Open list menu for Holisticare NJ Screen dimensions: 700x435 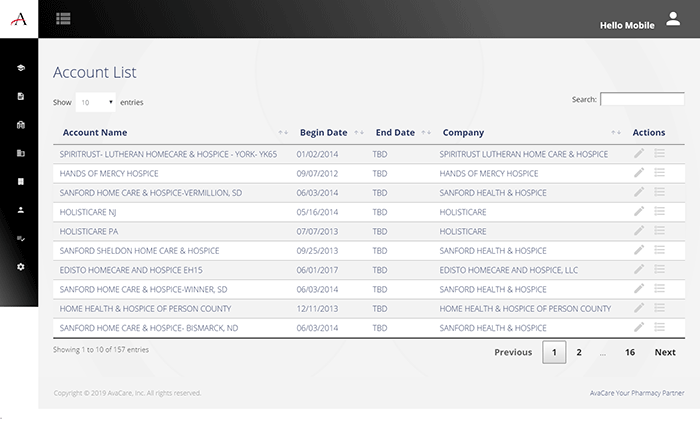pos(659,211)
